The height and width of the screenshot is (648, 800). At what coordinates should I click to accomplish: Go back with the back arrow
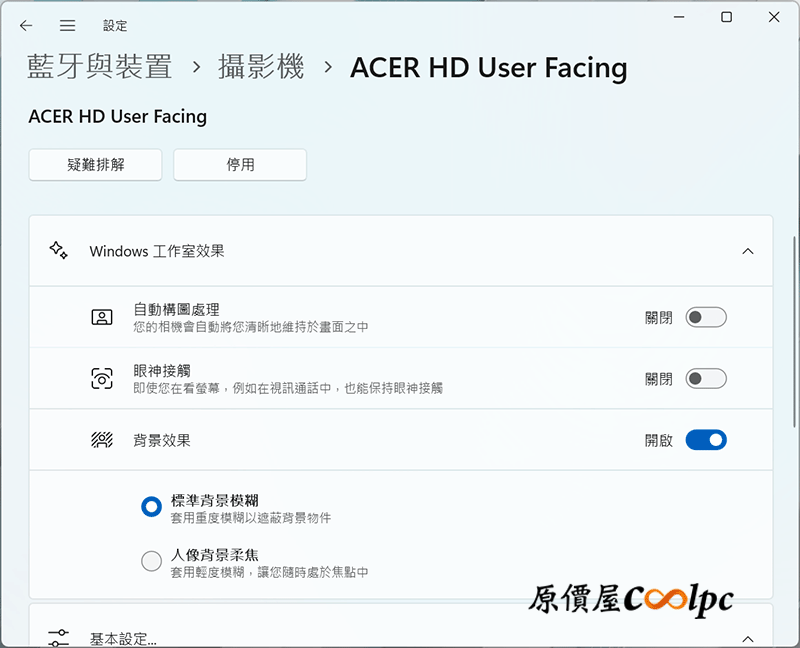26,26
